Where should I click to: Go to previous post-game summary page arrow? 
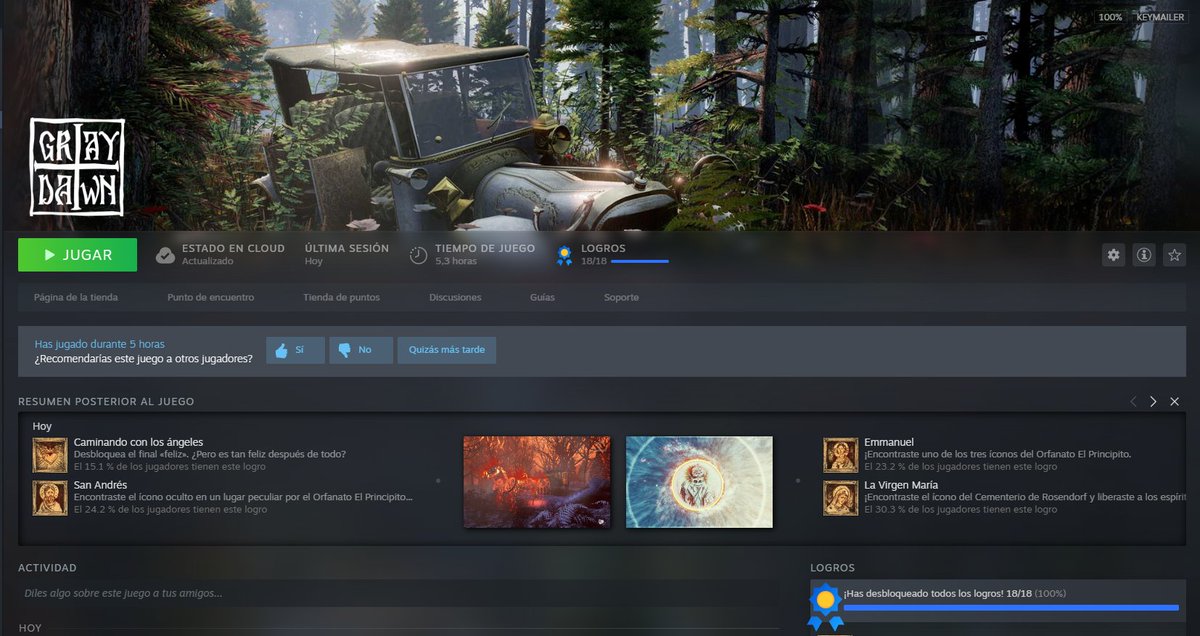pyautogui.click(x=1133, y=401)
